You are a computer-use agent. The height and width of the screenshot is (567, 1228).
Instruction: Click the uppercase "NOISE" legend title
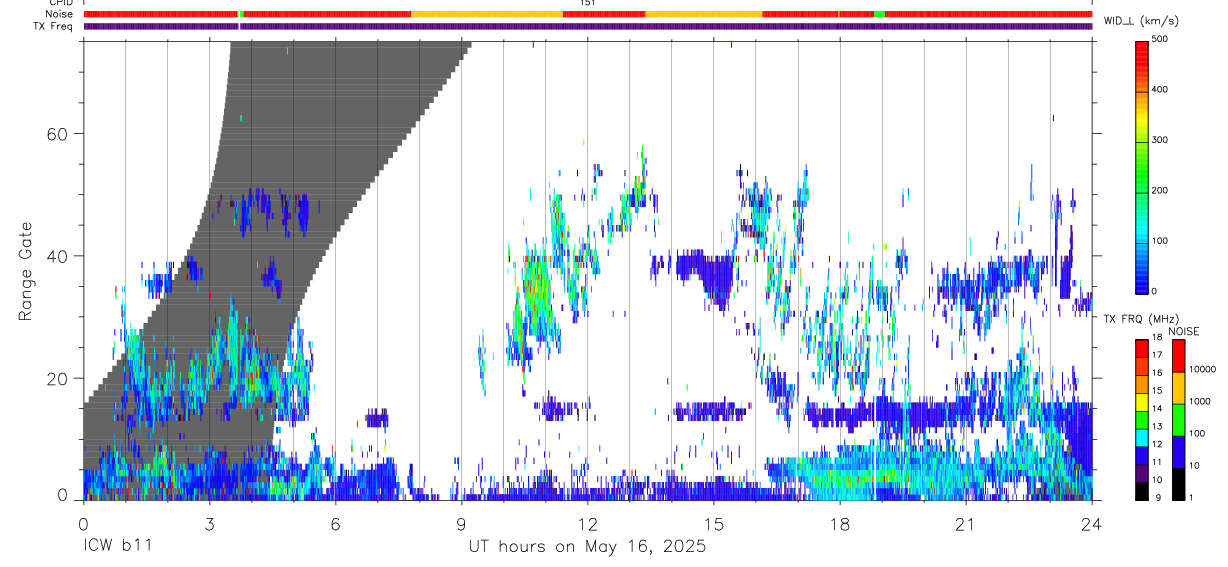(x=1184, y=332)
